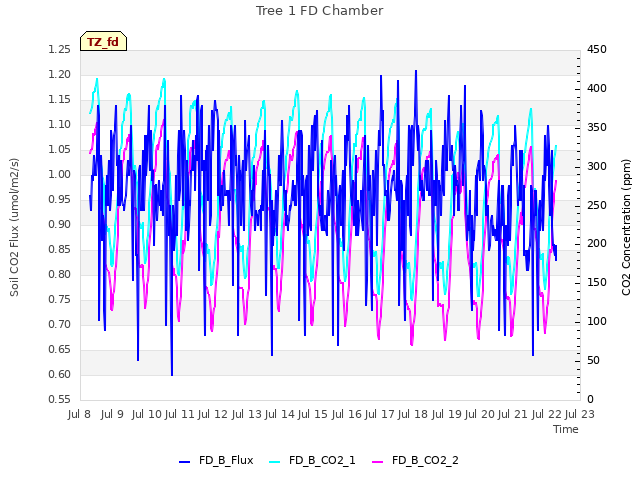Click the magenta FD_B_CO2_2 legend swatch
The image size is (640, 480).
(378, 462)
